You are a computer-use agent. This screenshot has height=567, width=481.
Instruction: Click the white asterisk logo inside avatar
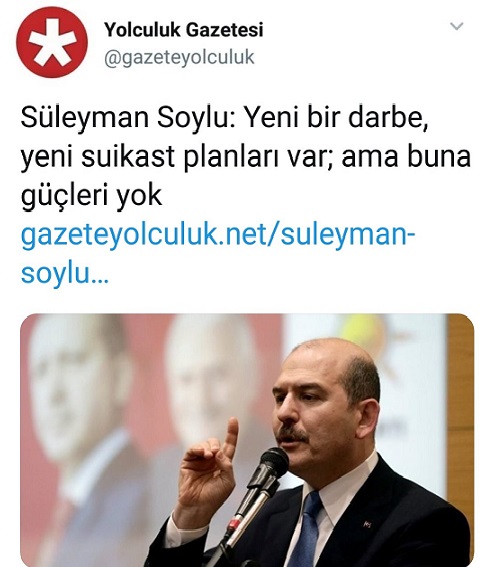pos(52,43)
